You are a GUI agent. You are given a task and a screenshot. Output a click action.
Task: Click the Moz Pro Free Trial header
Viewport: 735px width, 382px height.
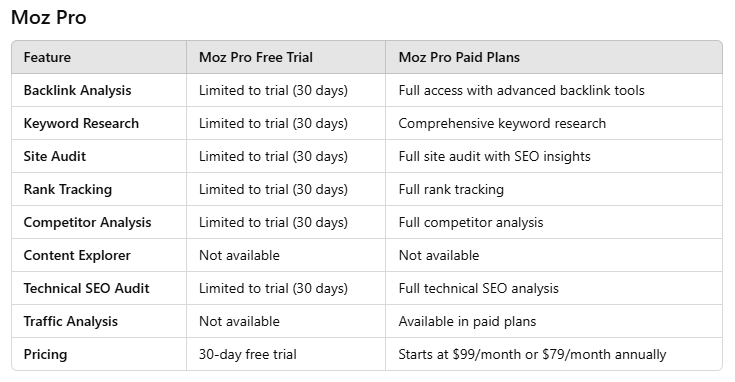point(256,57)
